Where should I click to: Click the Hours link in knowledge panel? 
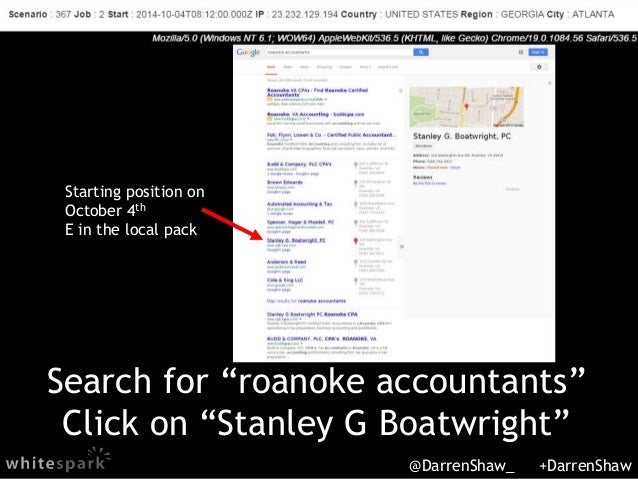(x=456, y=167)
